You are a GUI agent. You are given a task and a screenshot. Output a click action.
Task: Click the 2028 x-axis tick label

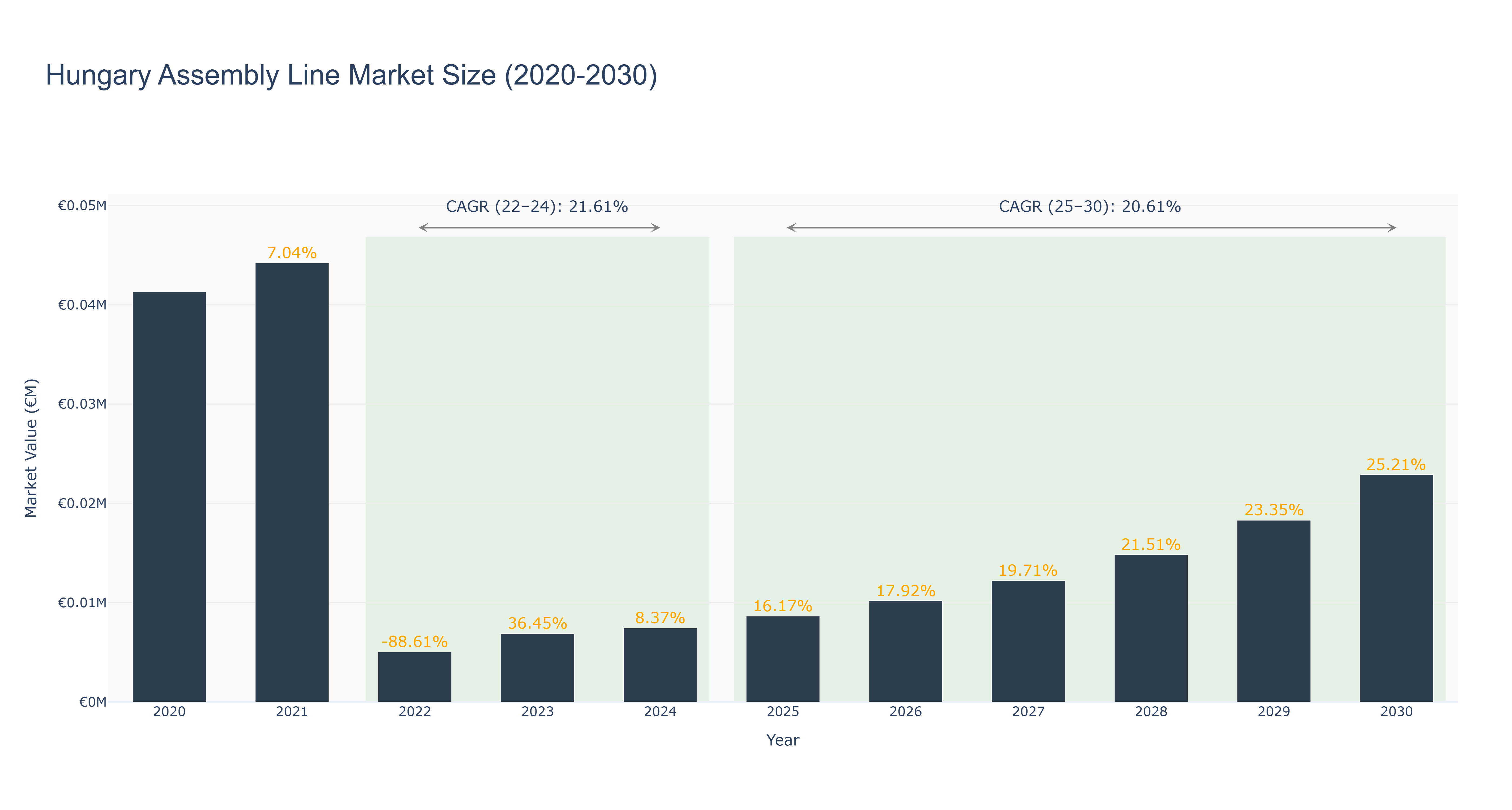1150,712
